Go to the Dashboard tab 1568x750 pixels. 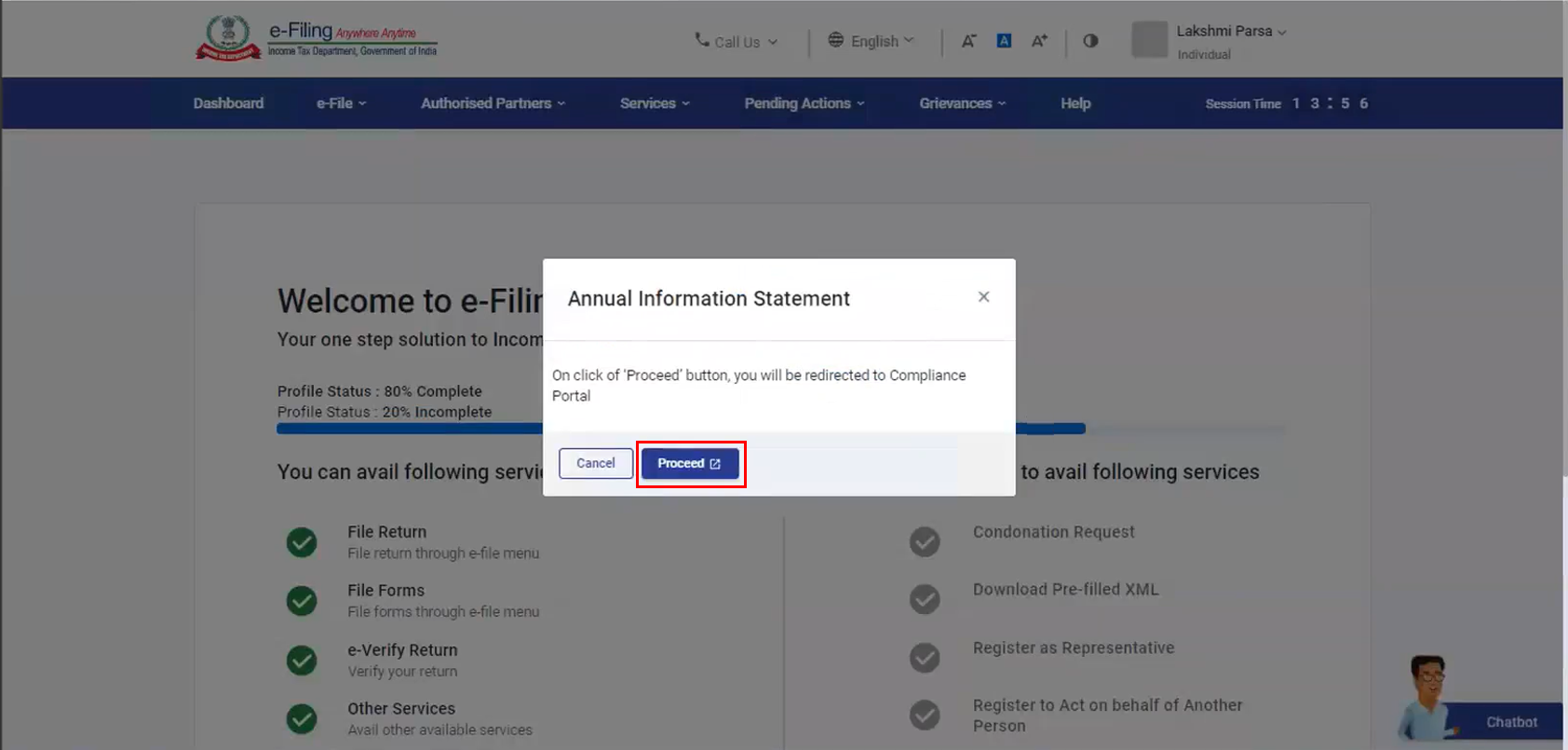click(x=228, y=103)
